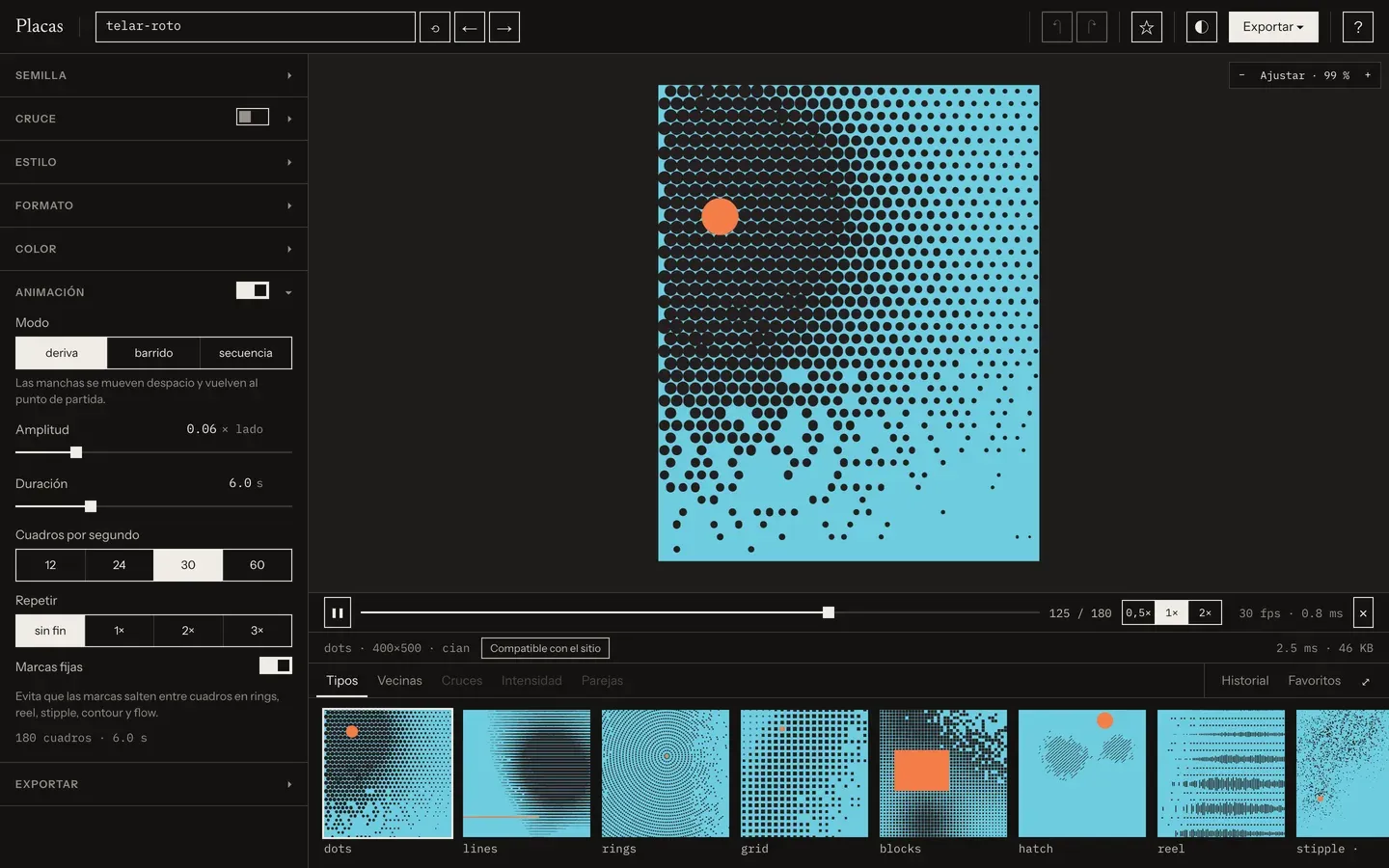Adjust the Amplitud slider handle
1389x868 pixels.
[76, 452]
